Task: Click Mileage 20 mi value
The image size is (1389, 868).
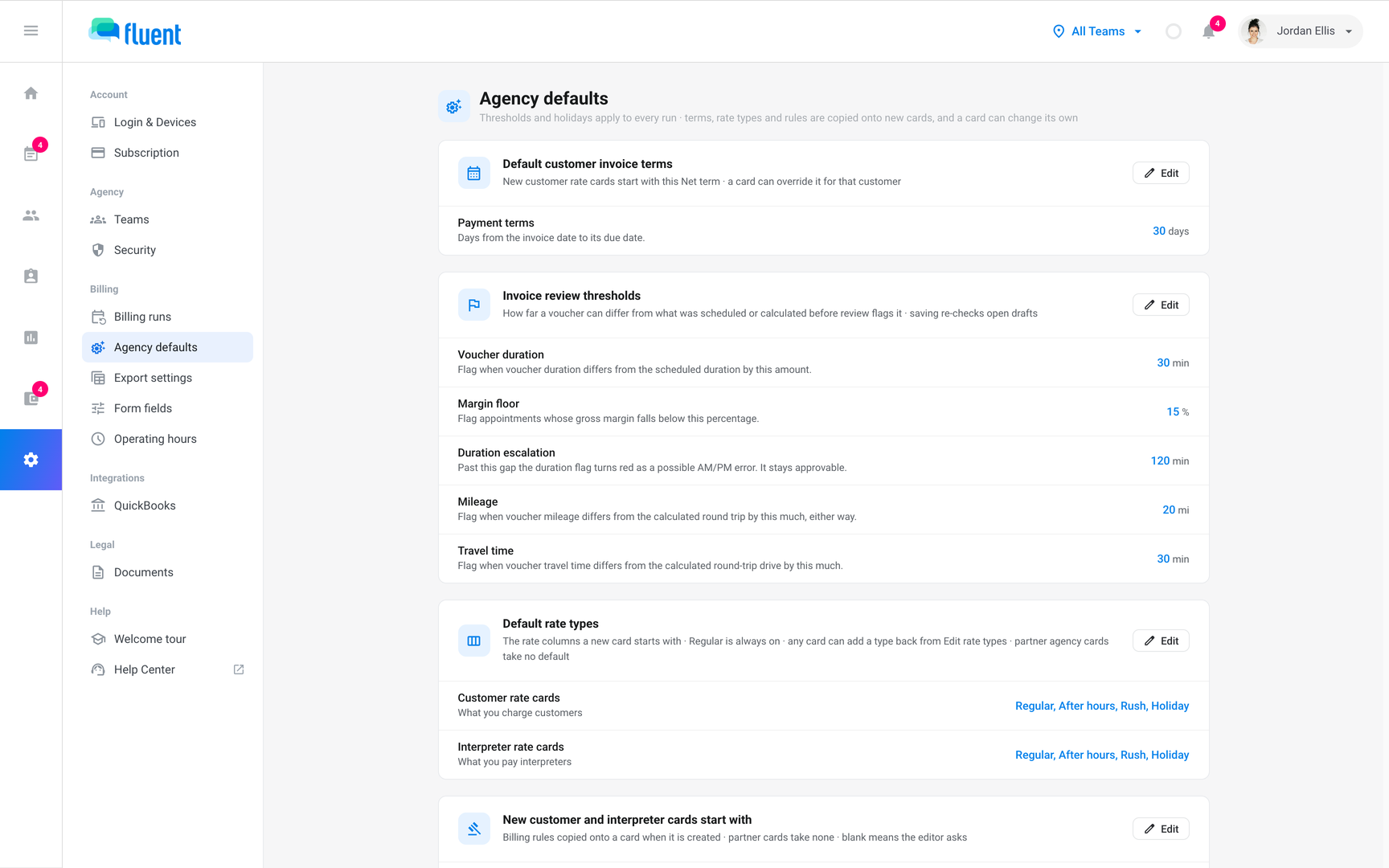Action: tap(1175, 510)
